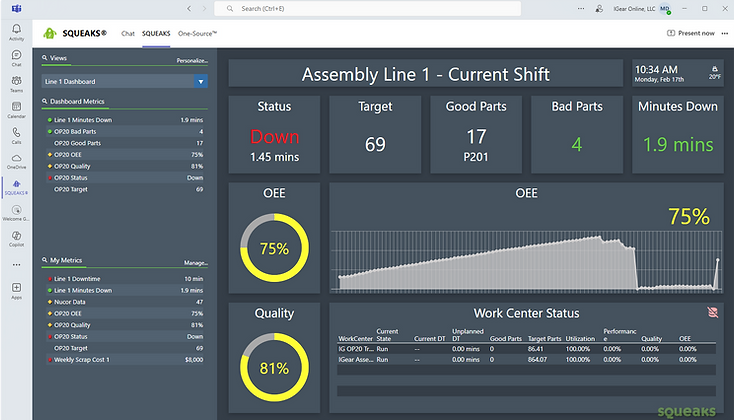The image size is (734, 420).
Task: Click the Manage link in My Metrics
Action: click(x=195, y=262)
